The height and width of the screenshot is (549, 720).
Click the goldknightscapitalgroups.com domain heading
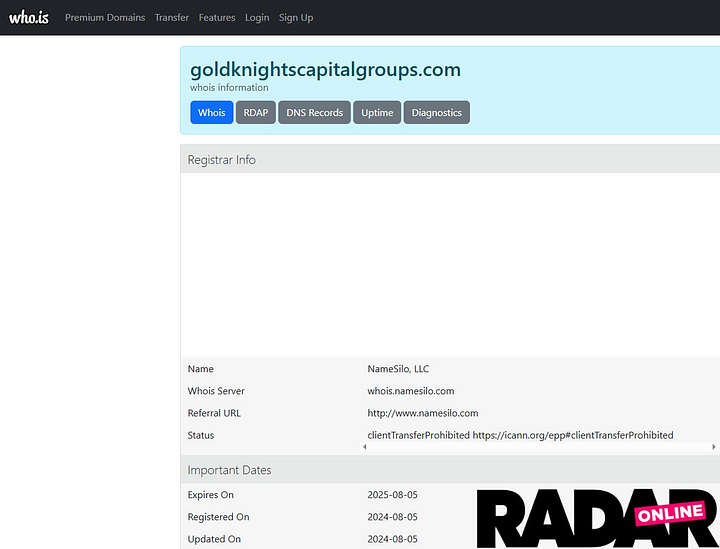(x=325, y=70)
